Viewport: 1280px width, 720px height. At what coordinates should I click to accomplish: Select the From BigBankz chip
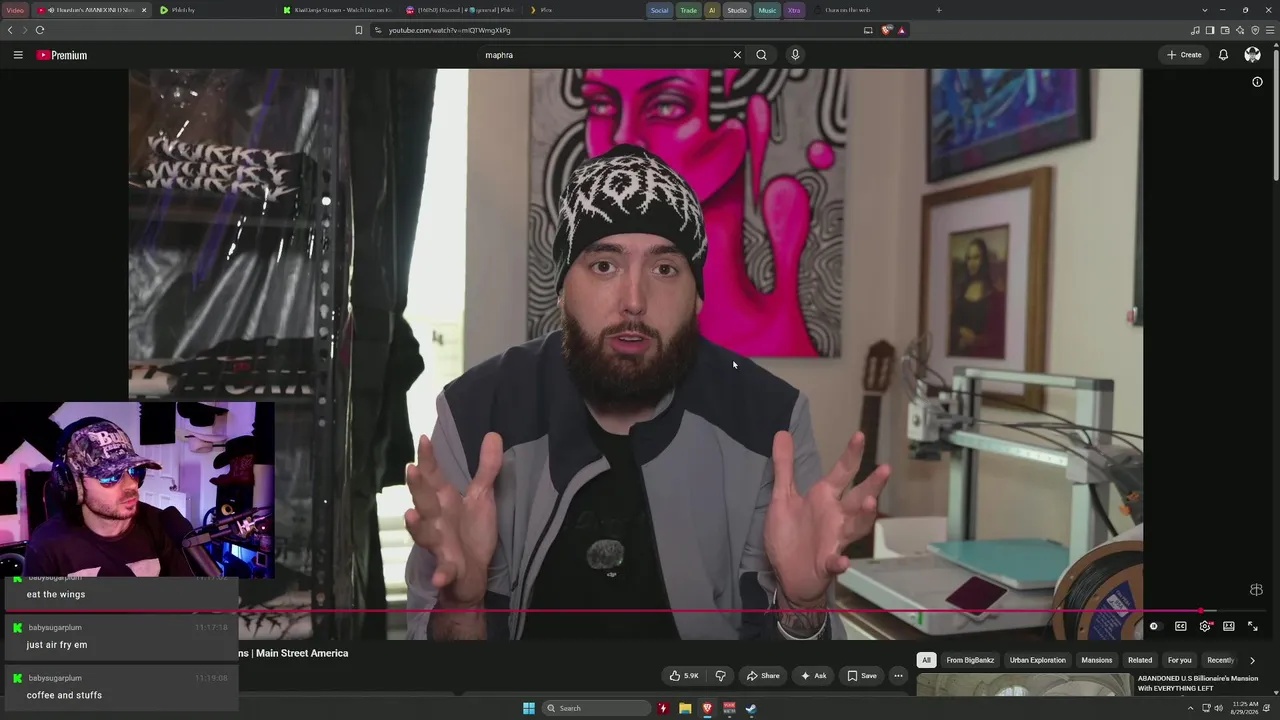(970, 660)
